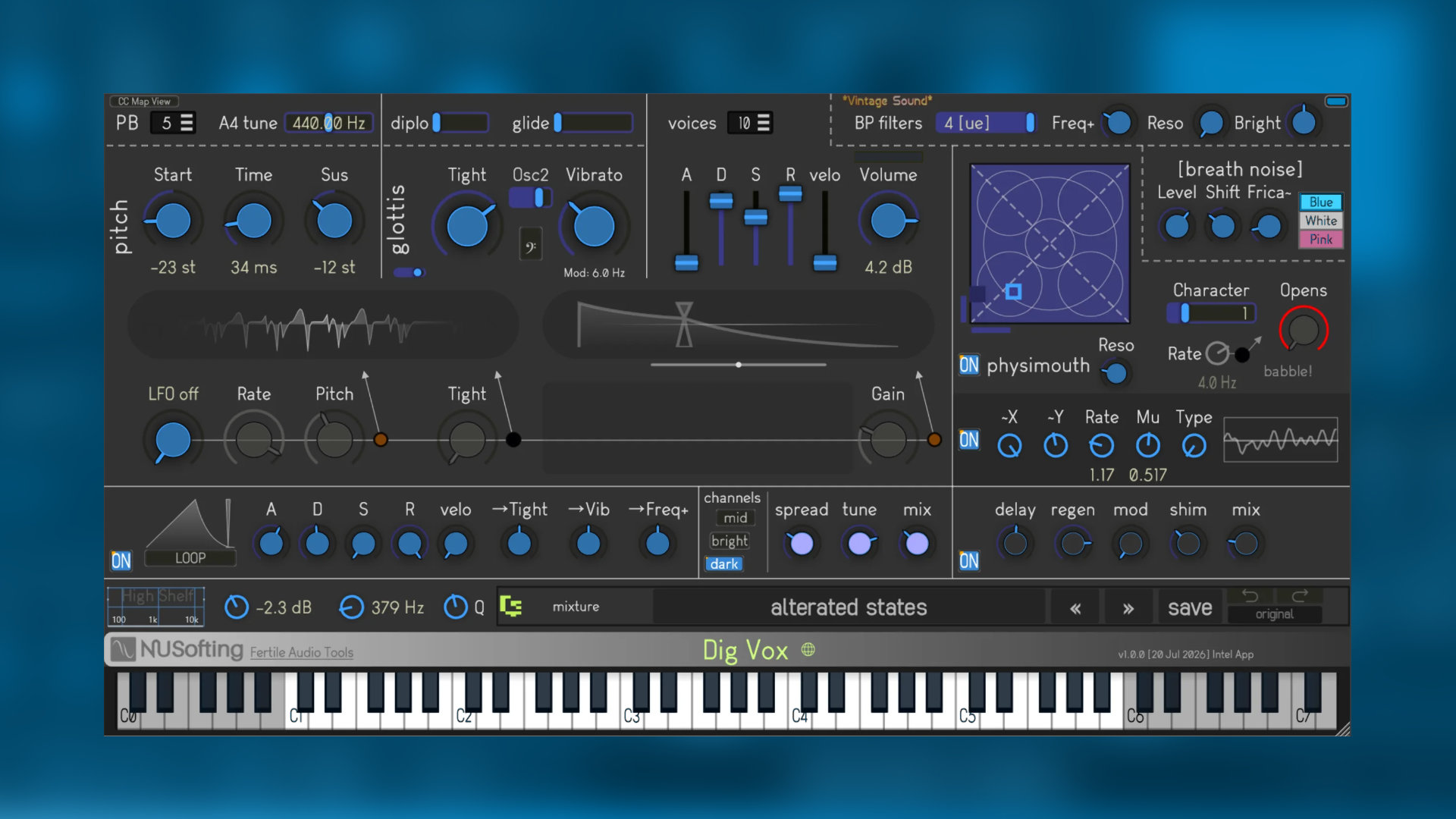Toggle the Osc2 switch
The width and height of the screenshot is (1456, 819).
pyautogui.click(x=529, y=197)
